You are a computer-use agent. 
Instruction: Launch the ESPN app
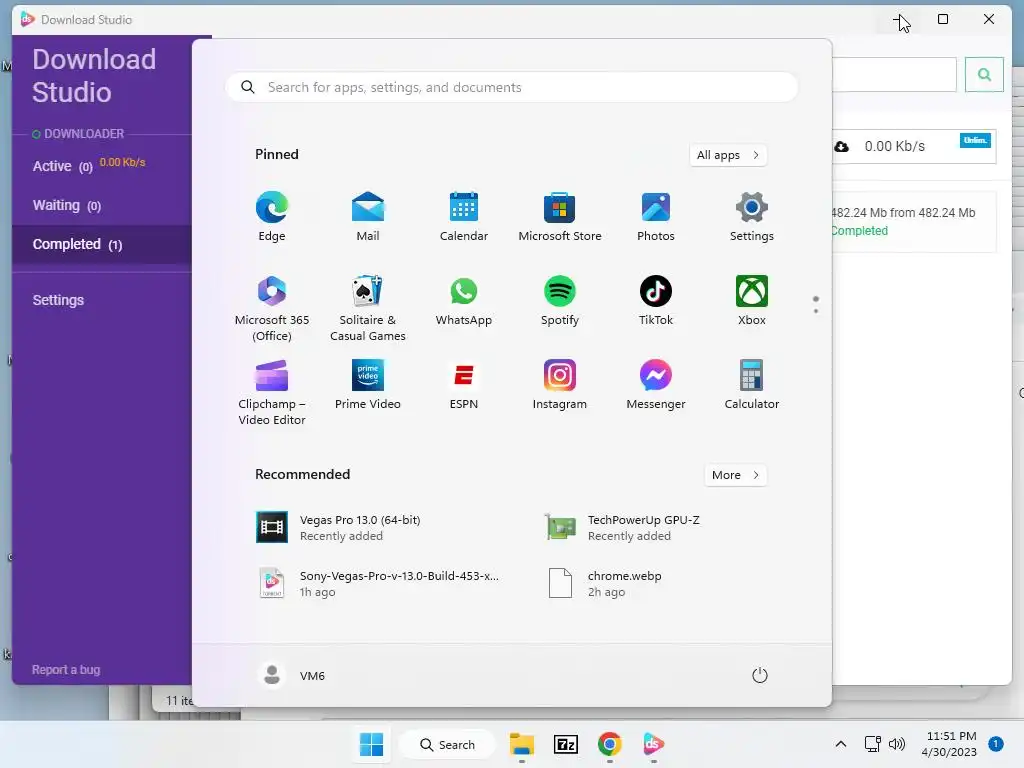tap(464, 385)
